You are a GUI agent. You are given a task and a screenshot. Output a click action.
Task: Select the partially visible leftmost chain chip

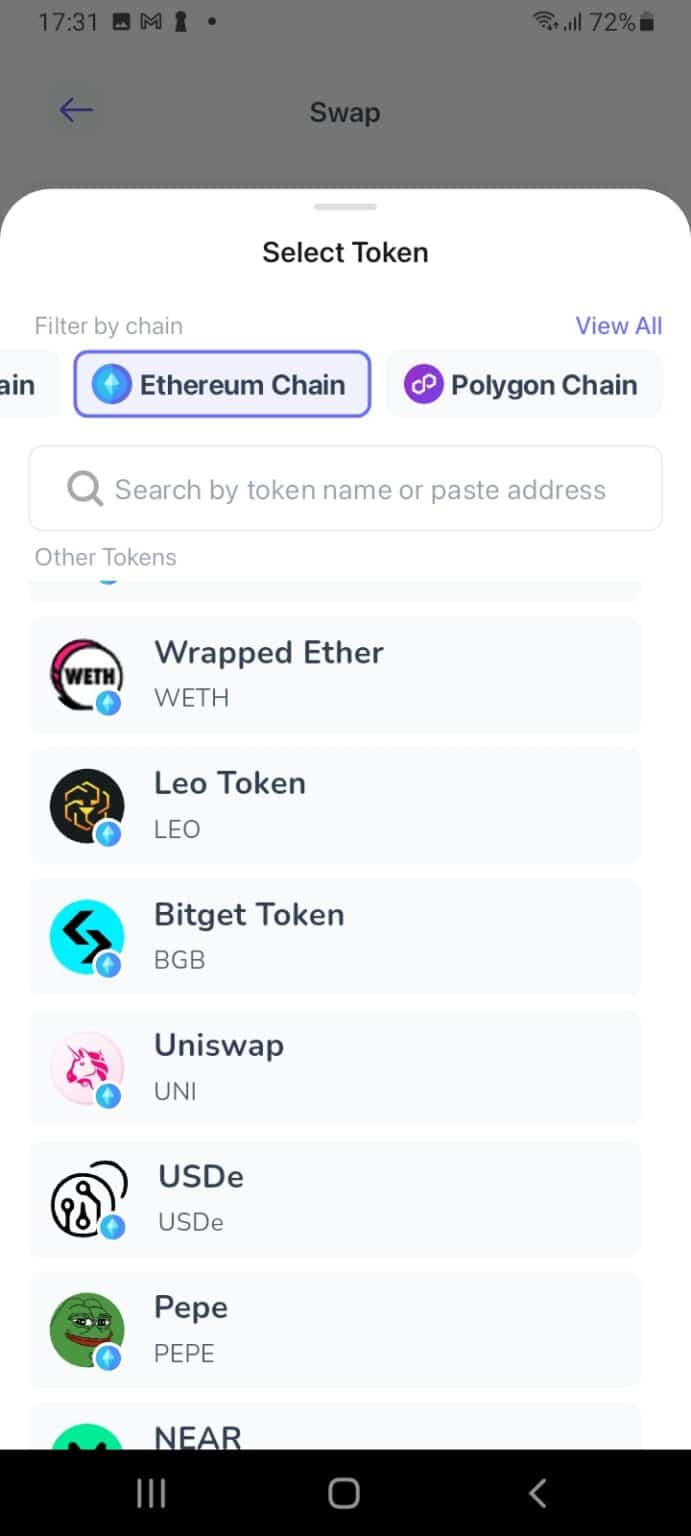click(20, 384)
